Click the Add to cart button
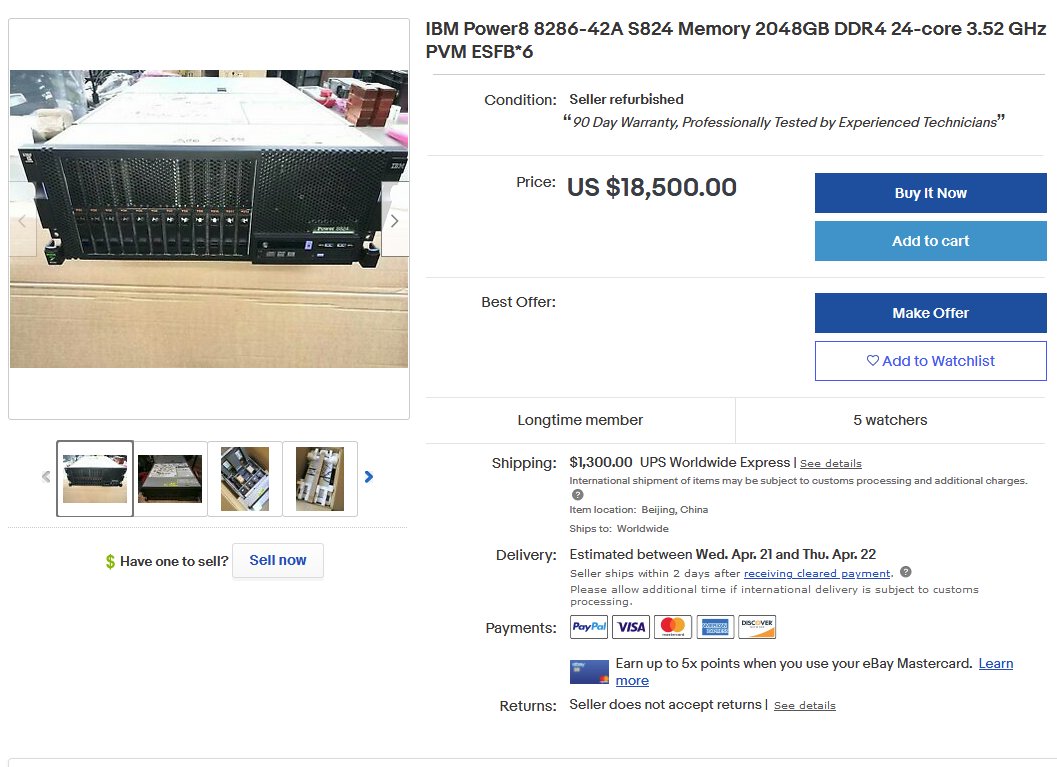Image resolution: width=1057 pixels, height=767 pixels. pyautogui.click(x=930, y=241)
